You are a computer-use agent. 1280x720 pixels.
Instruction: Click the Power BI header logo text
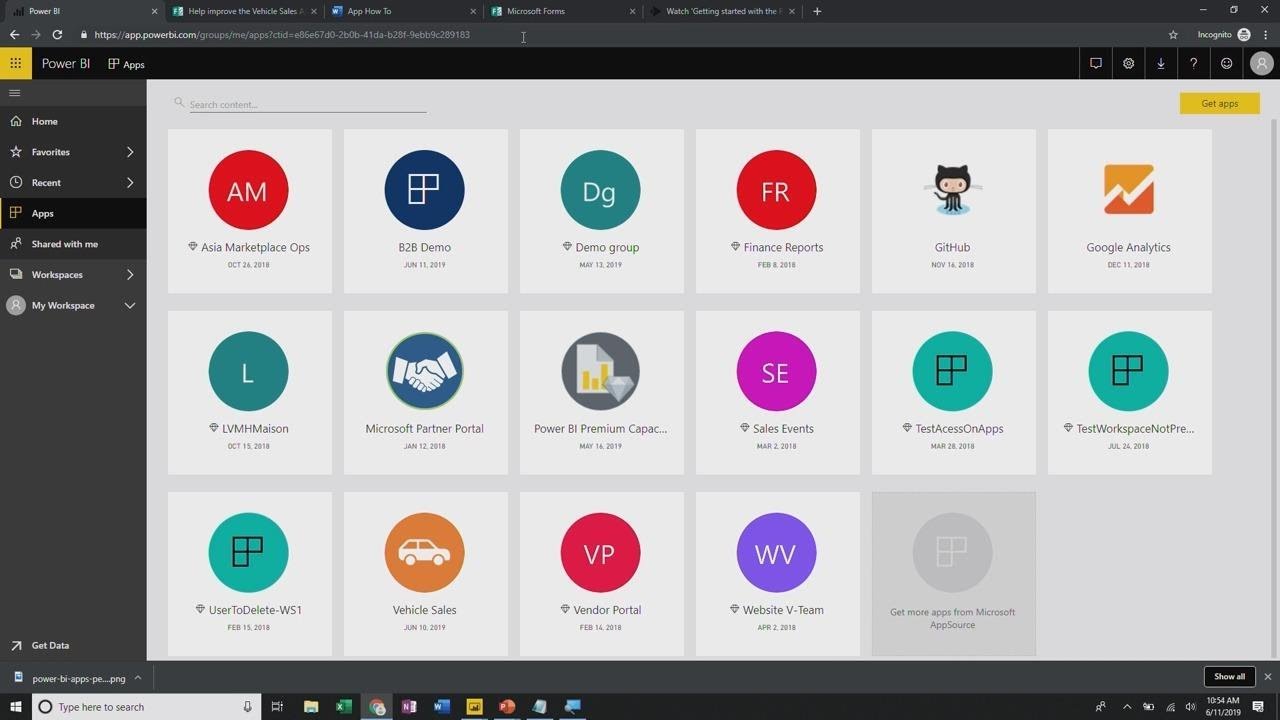66,63
